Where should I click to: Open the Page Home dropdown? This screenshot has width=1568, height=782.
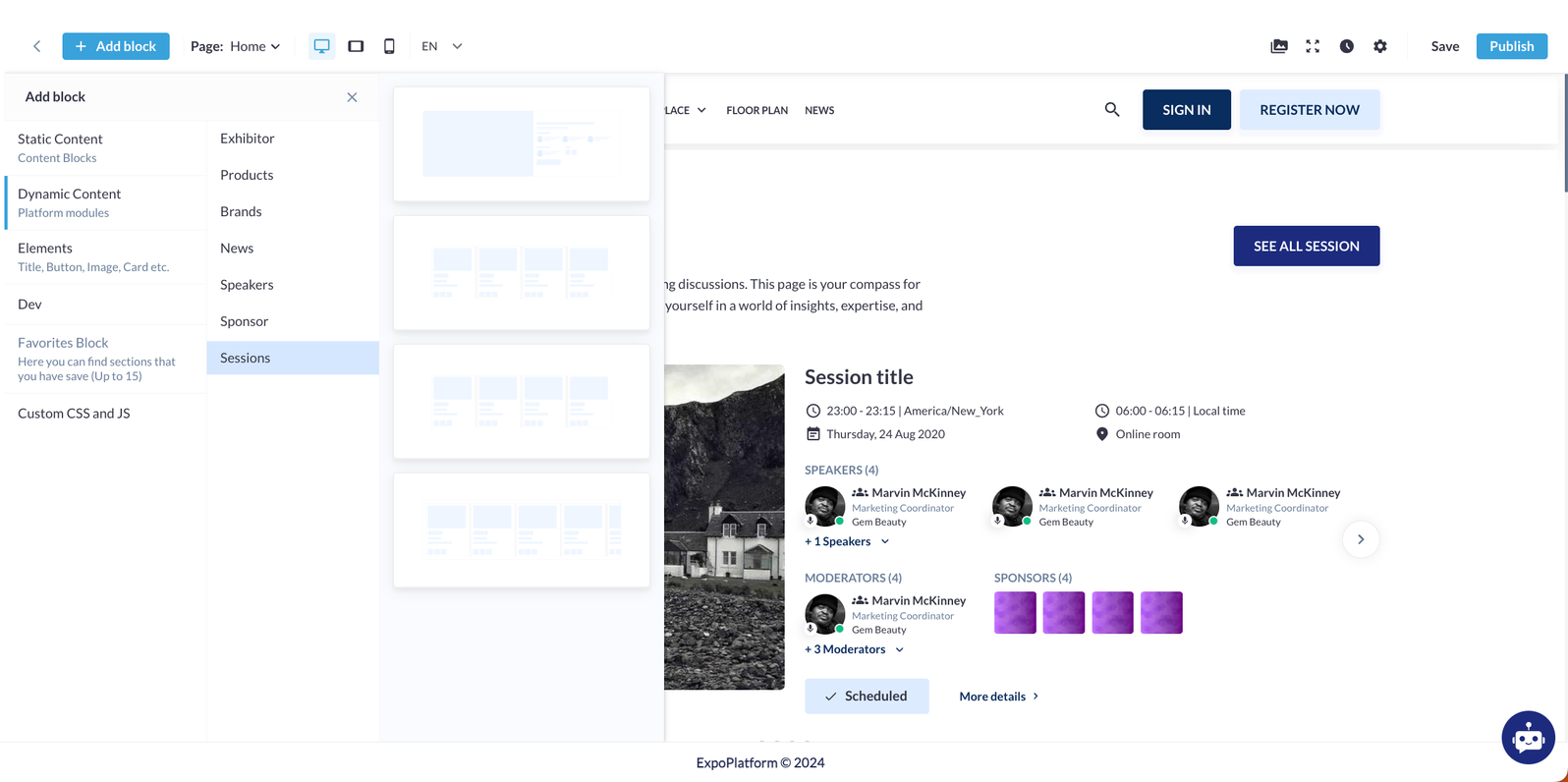click(x=236, y=46)
